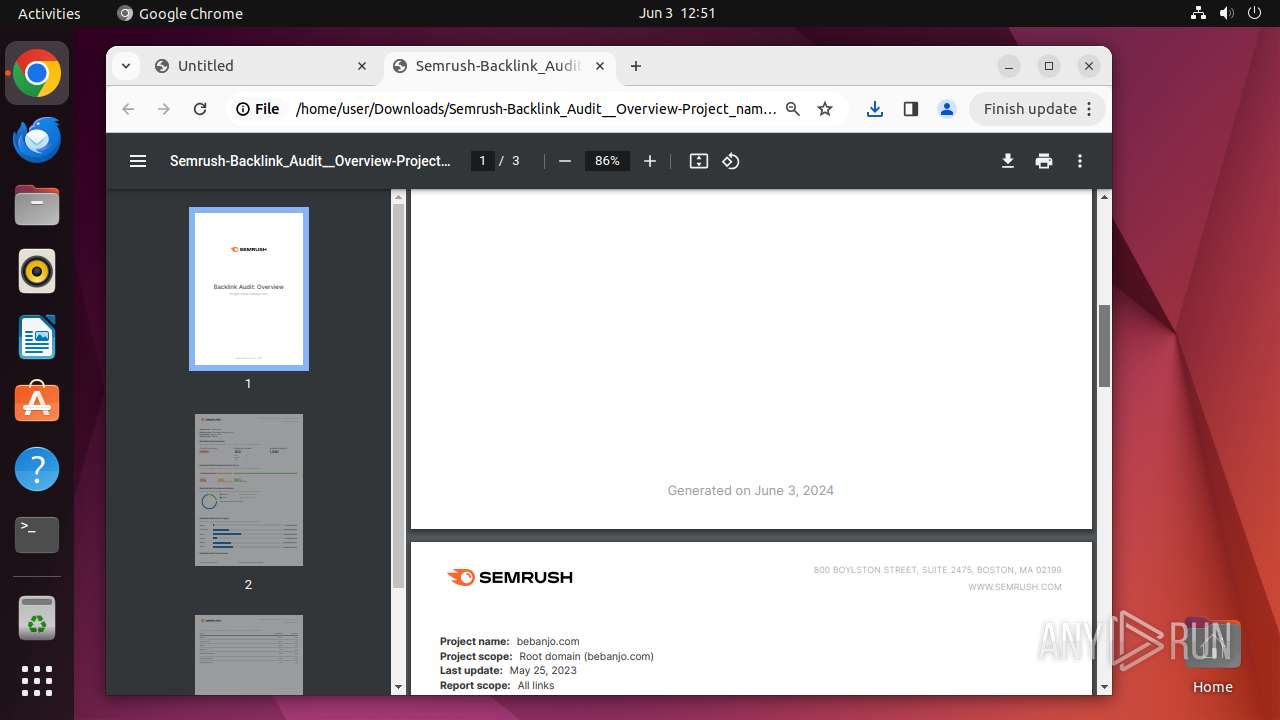Print the PDF document
This screenshot has width=1280, height=720.
pos(1044,161)
